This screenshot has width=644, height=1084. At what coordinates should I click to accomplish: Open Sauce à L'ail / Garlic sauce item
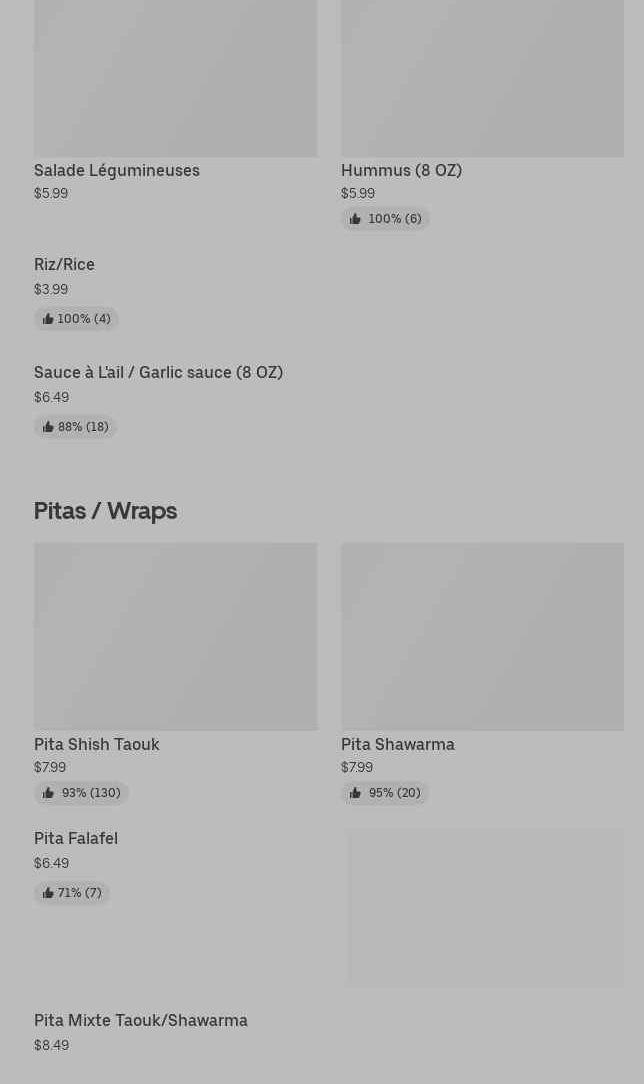(158, 372)
